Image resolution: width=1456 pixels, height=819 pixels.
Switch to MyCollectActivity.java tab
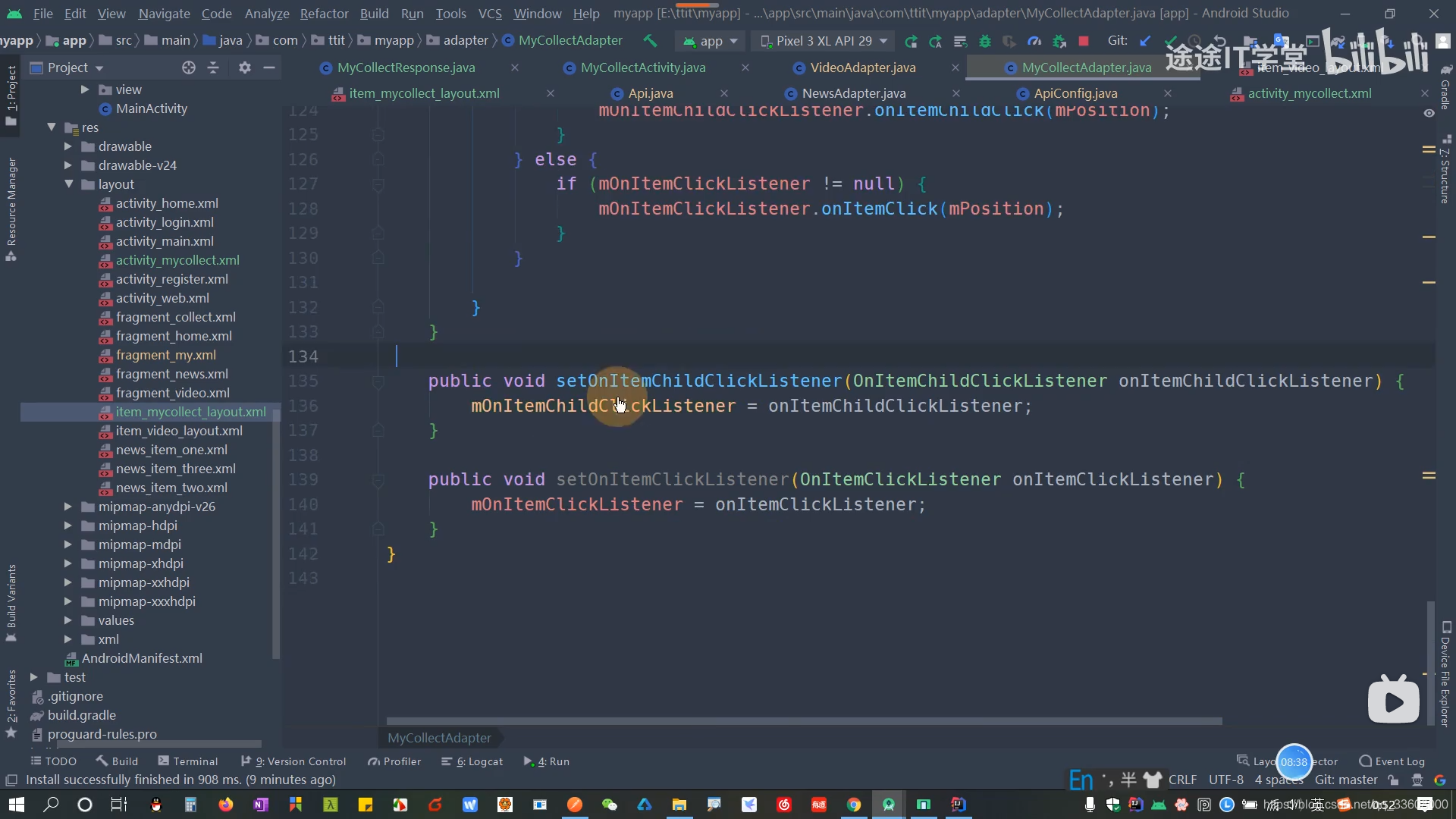643,67
